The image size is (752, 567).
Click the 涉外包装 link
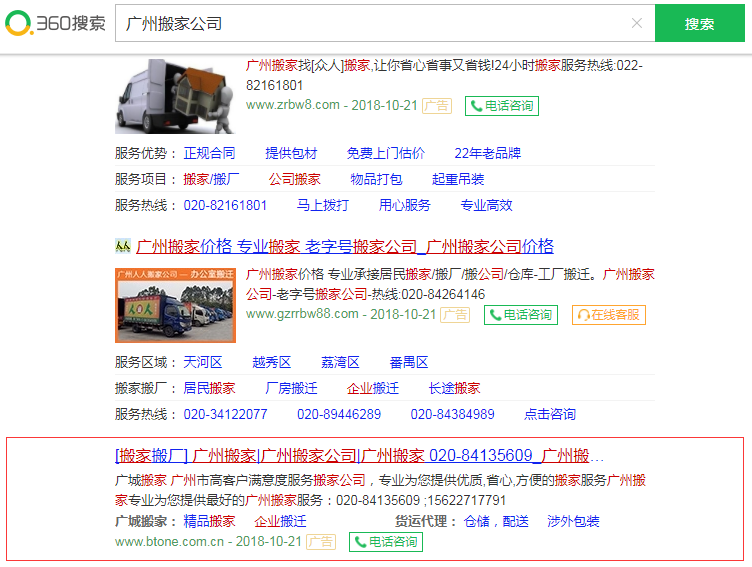click(x=573, y=521)
